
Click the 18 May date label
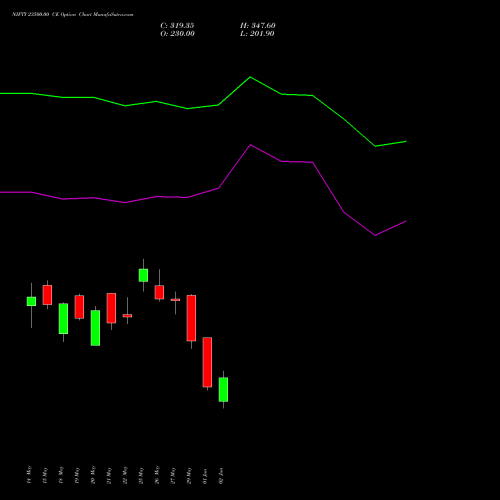tap(61, 475)
